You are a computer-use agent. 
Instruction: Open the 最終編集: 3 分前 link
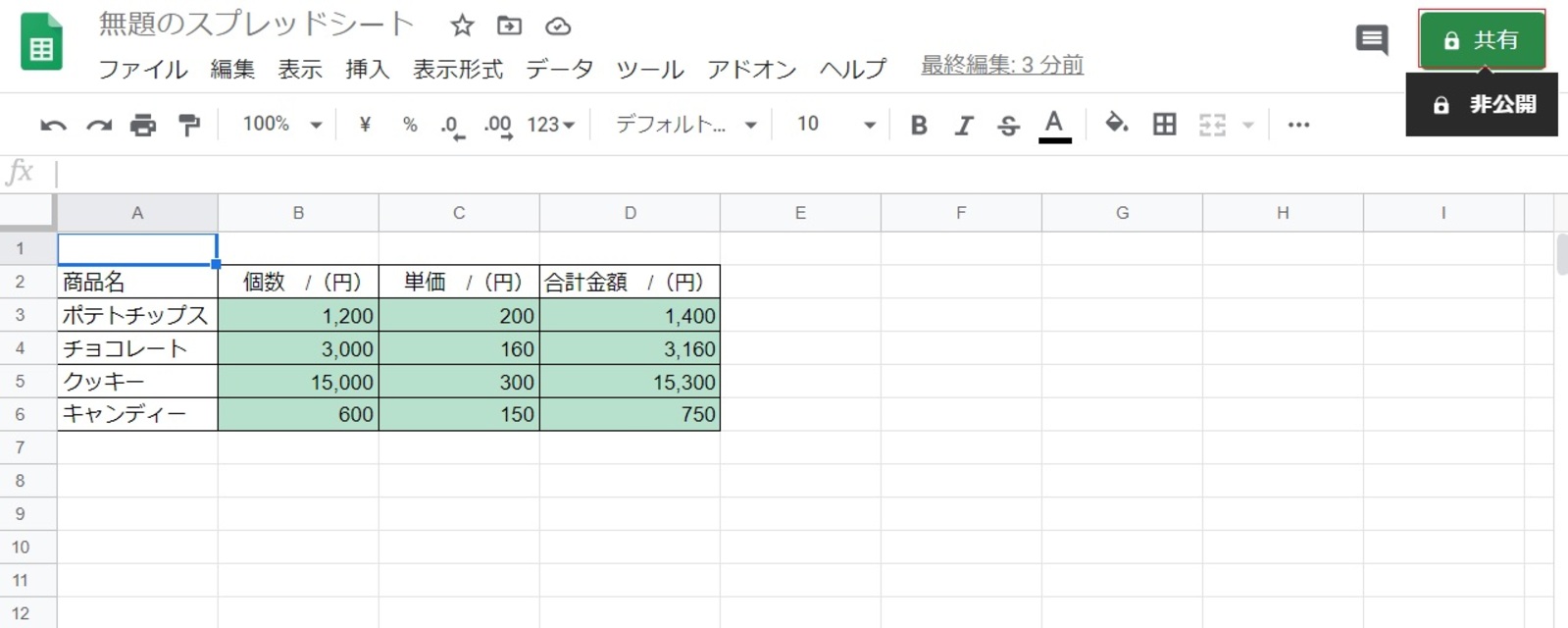[1001, 66]
